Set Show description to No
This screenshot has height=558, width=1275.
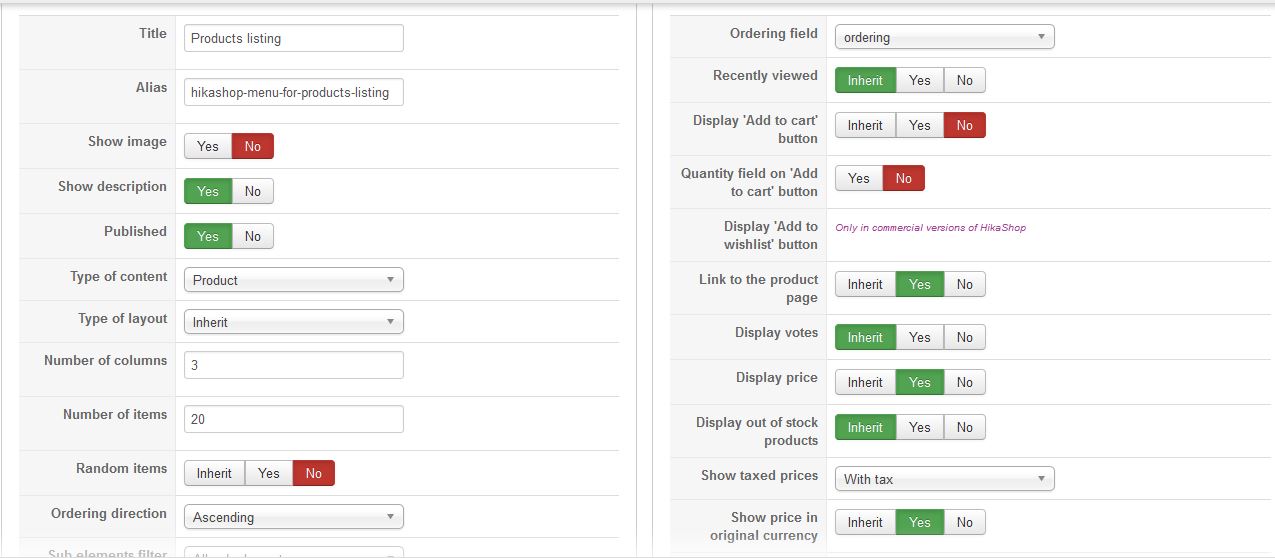pyautogui.click(x=252, y=191)
